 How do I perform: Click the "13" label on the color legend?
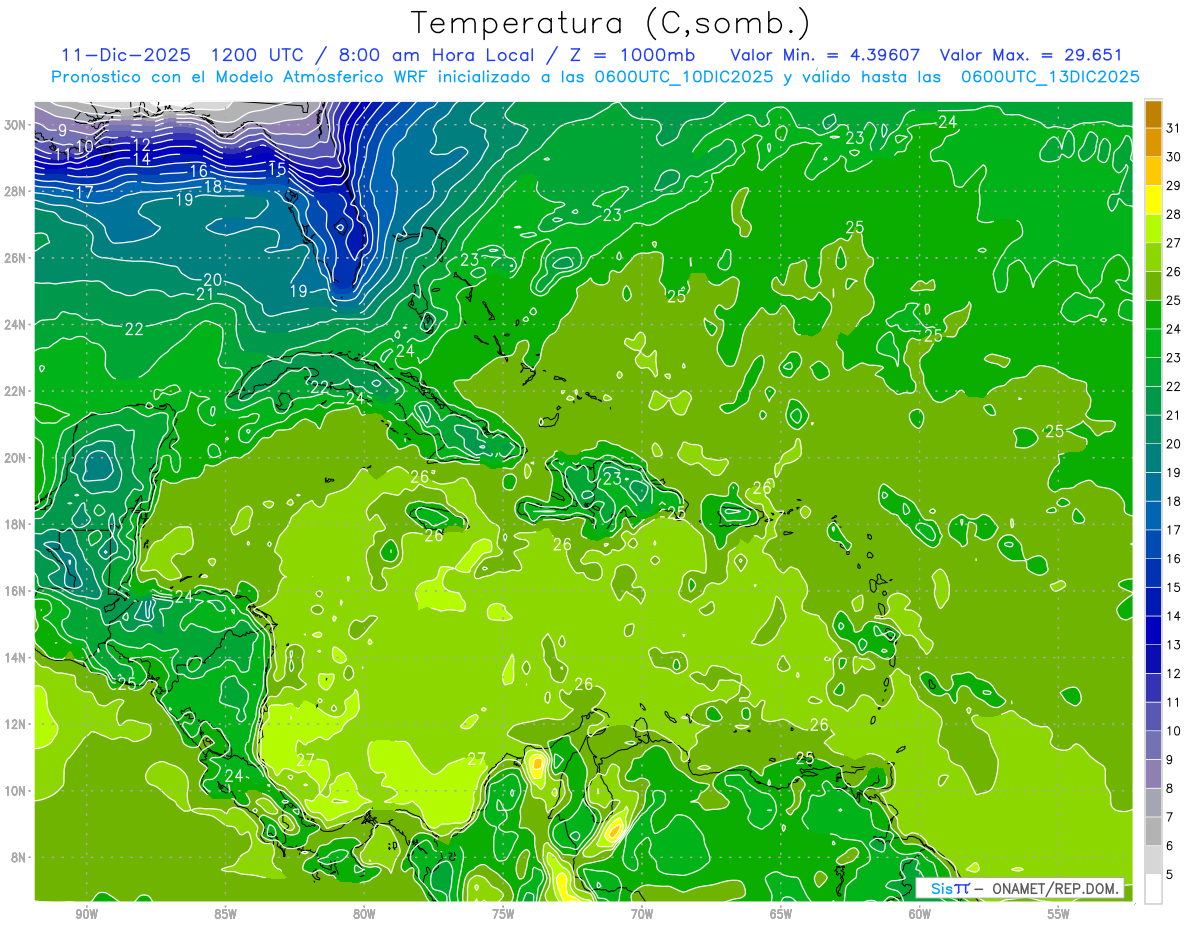(x=1173, y=645)
